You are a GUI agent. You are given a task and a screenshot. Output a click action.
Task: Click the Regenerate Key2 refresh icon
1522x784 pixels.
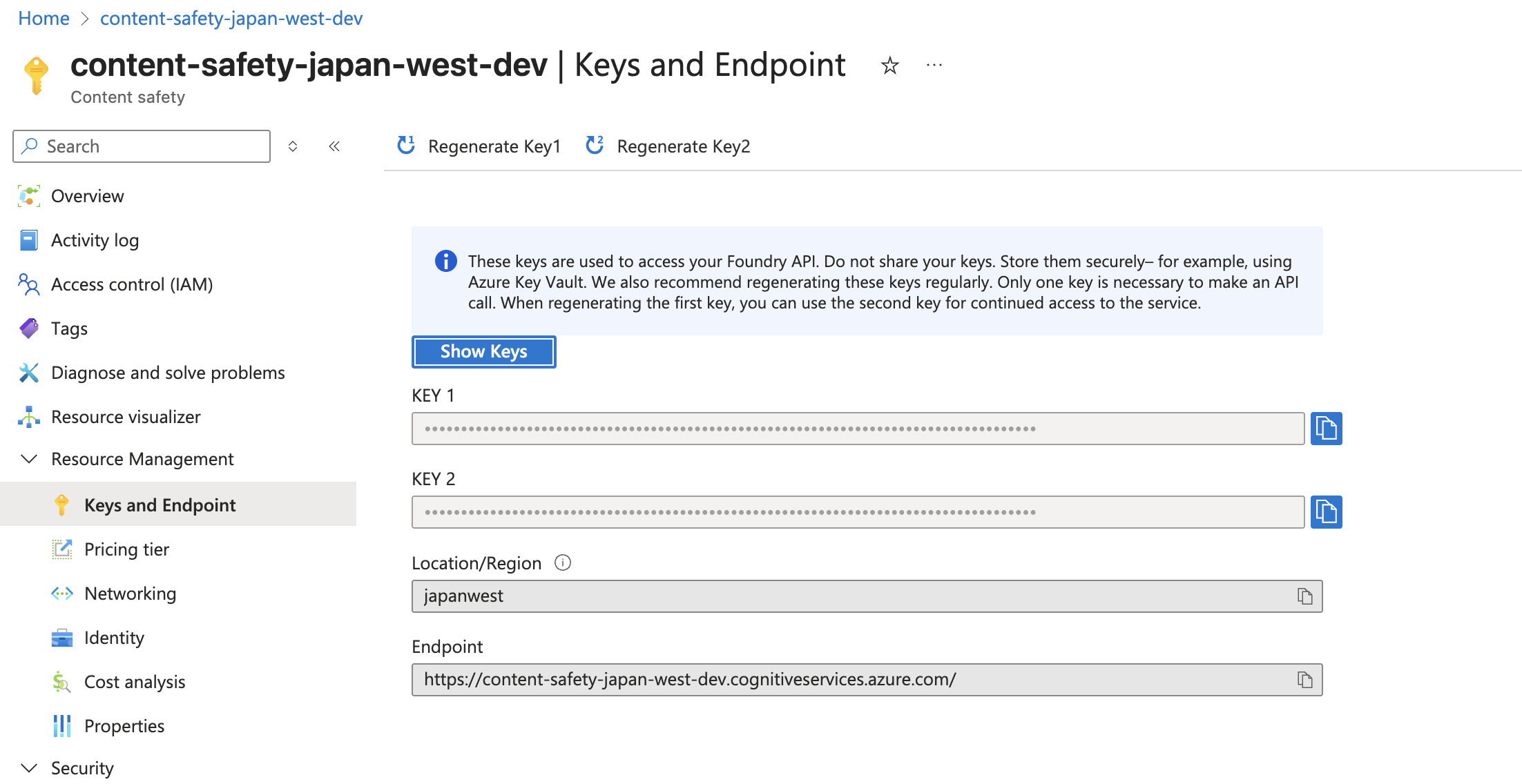click(595, 145)
